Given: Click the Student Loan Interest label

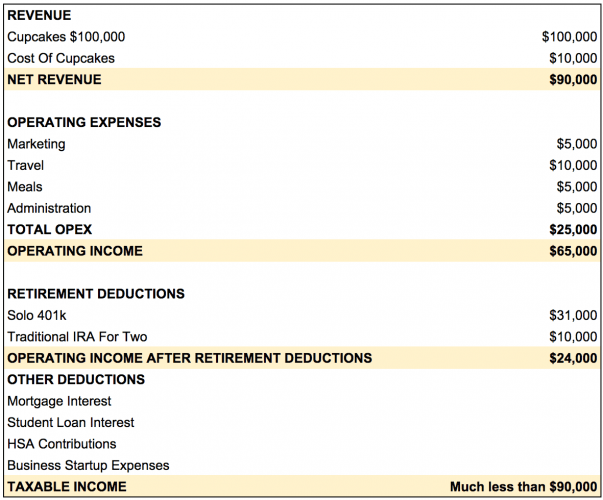Looking at the screenshot, I should pos(71,422).
